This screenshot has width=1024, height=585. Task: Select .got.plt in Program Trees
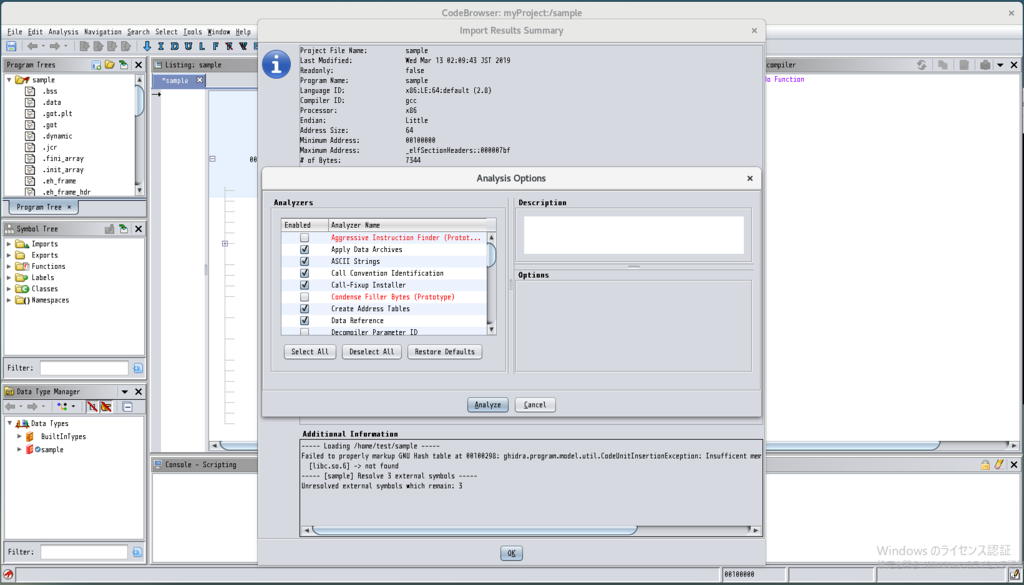tap(57, 114)
